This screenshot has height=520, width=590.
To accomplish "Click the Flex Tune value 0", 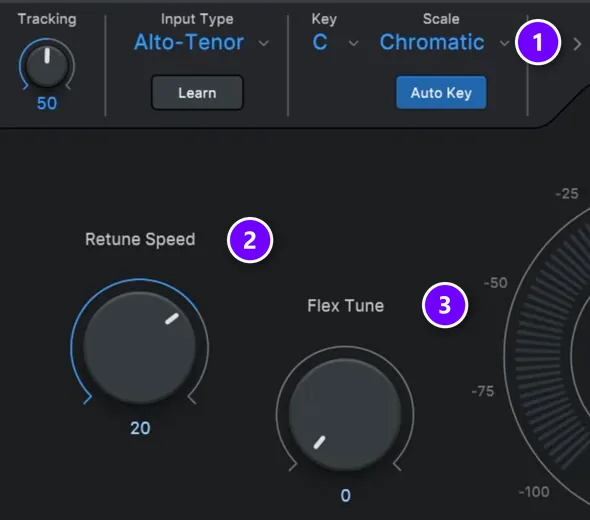I will (345, 496).
